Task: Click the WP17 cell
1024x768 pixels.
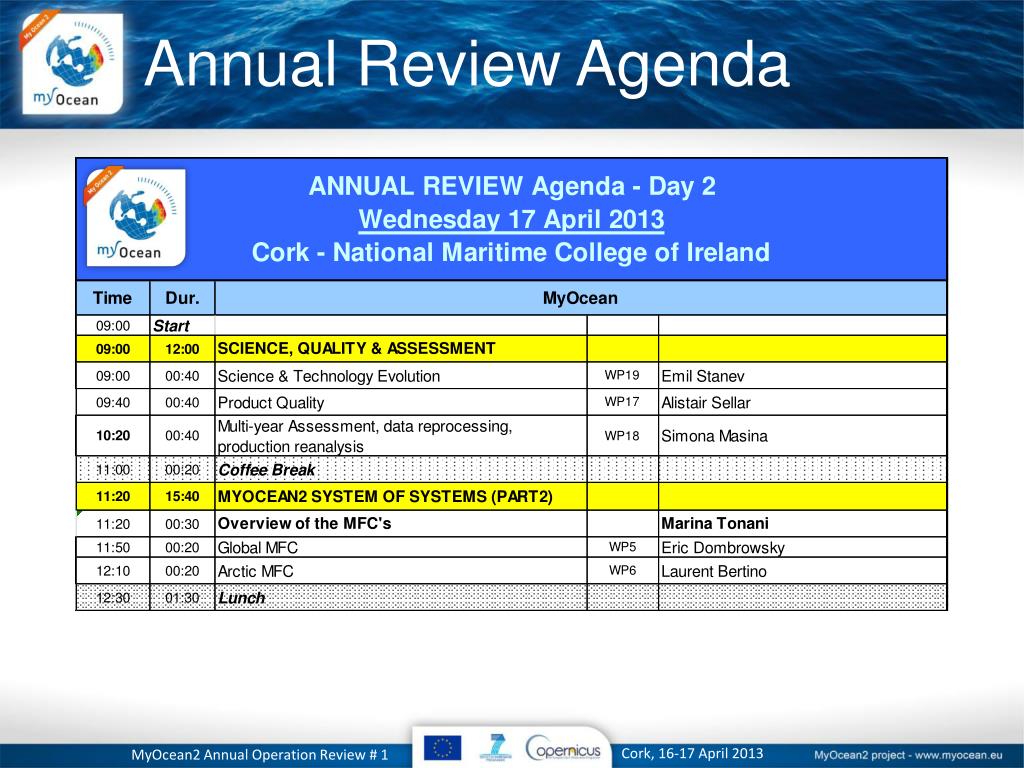Action: [x=622, y=402]
